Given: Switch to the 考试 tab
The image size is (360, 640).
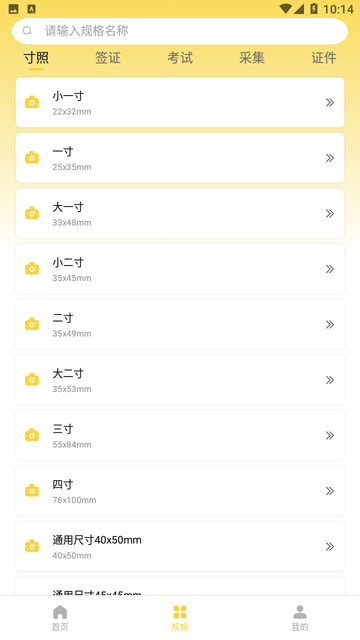Looking at the screenshot, I should click(x=180, y=58).
